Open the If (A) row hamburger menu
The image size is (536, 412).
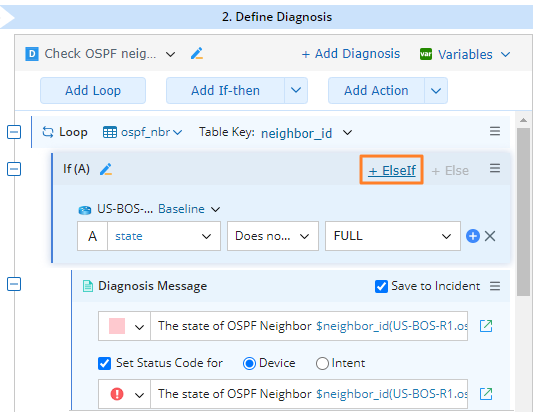click(x=495, y=168)
